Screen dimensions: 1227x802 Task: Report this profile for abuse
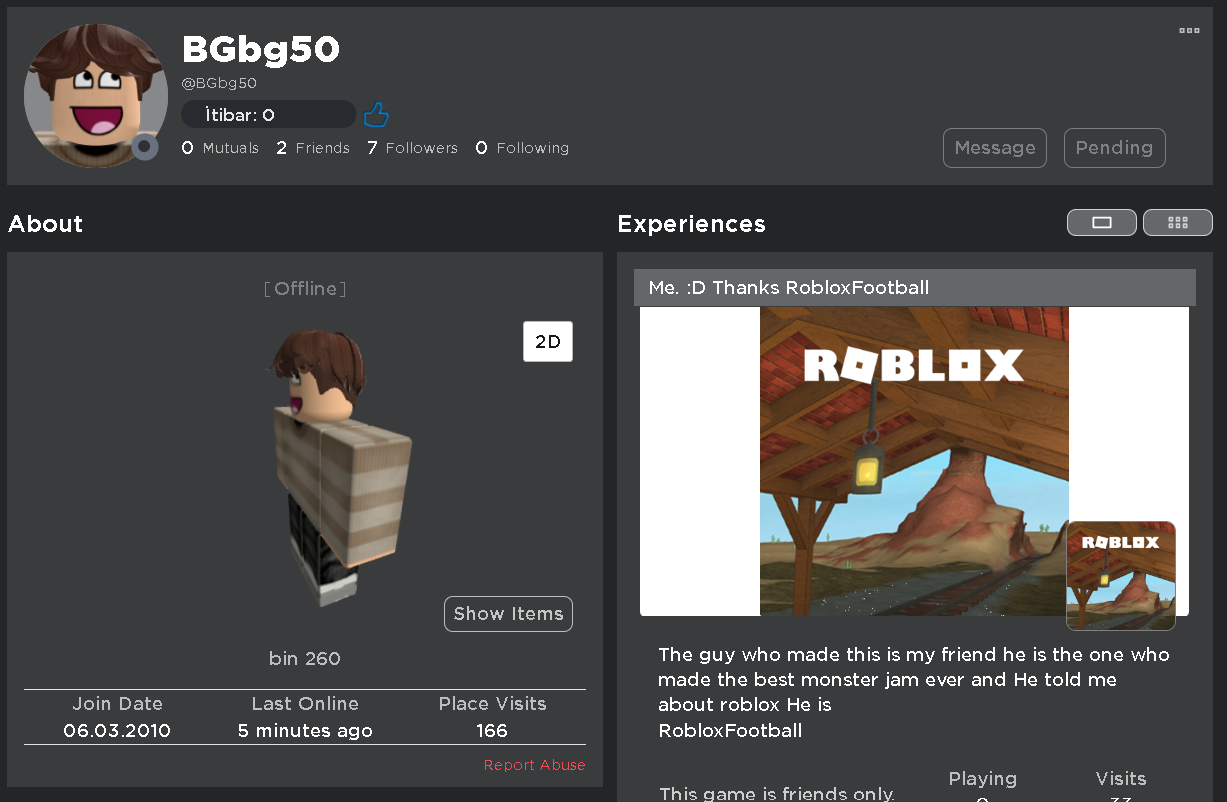535,765
